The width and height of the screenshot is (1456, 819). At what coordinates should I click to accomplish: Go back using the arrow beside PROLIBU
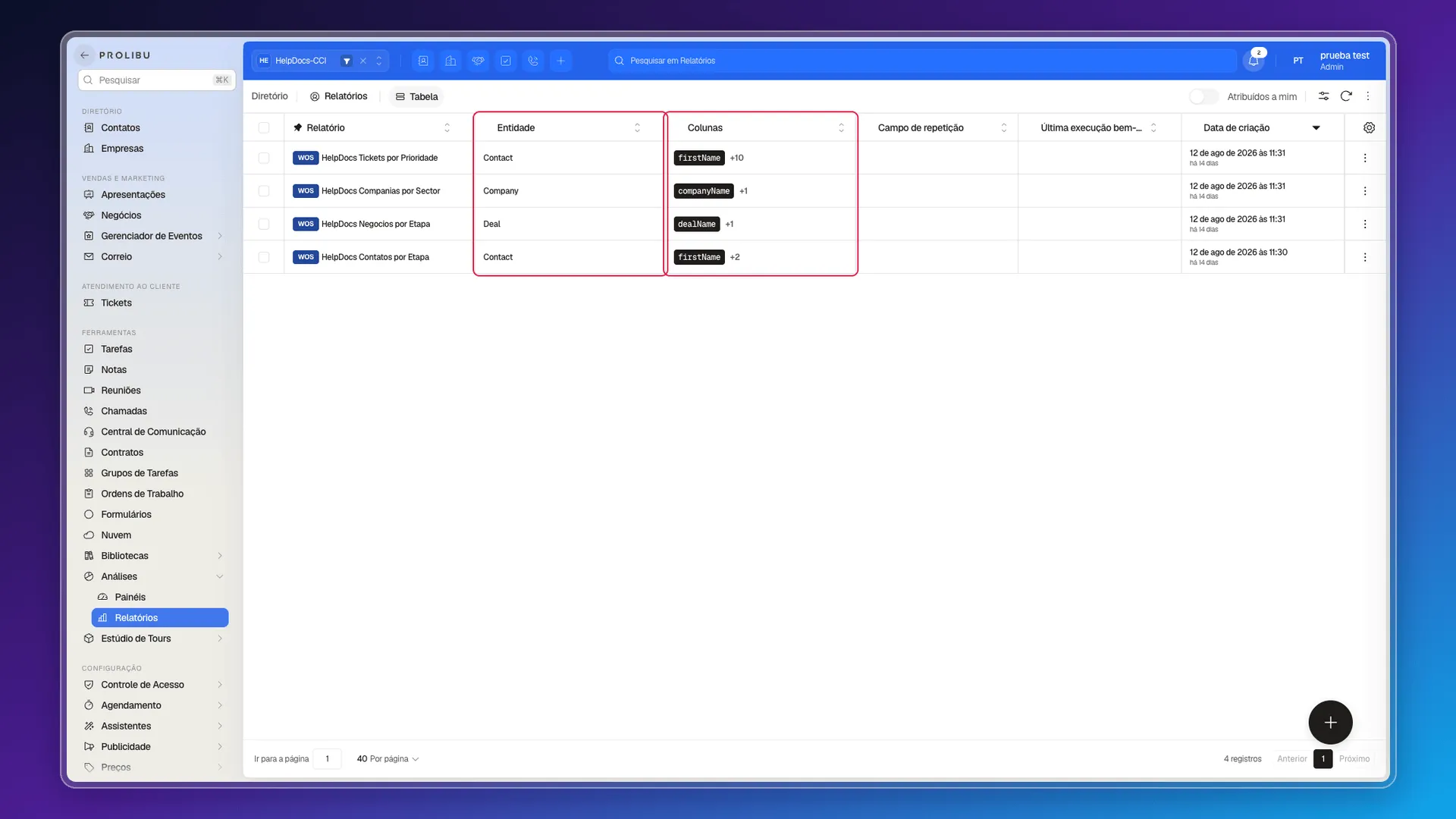[x=85, y=55]
